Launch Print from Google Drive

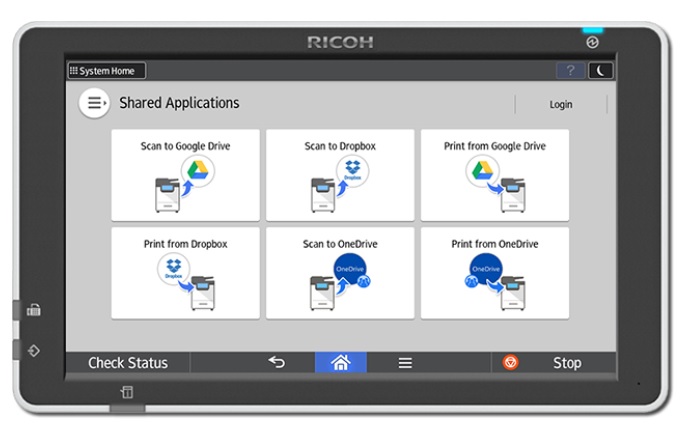[x=495, y=175]
